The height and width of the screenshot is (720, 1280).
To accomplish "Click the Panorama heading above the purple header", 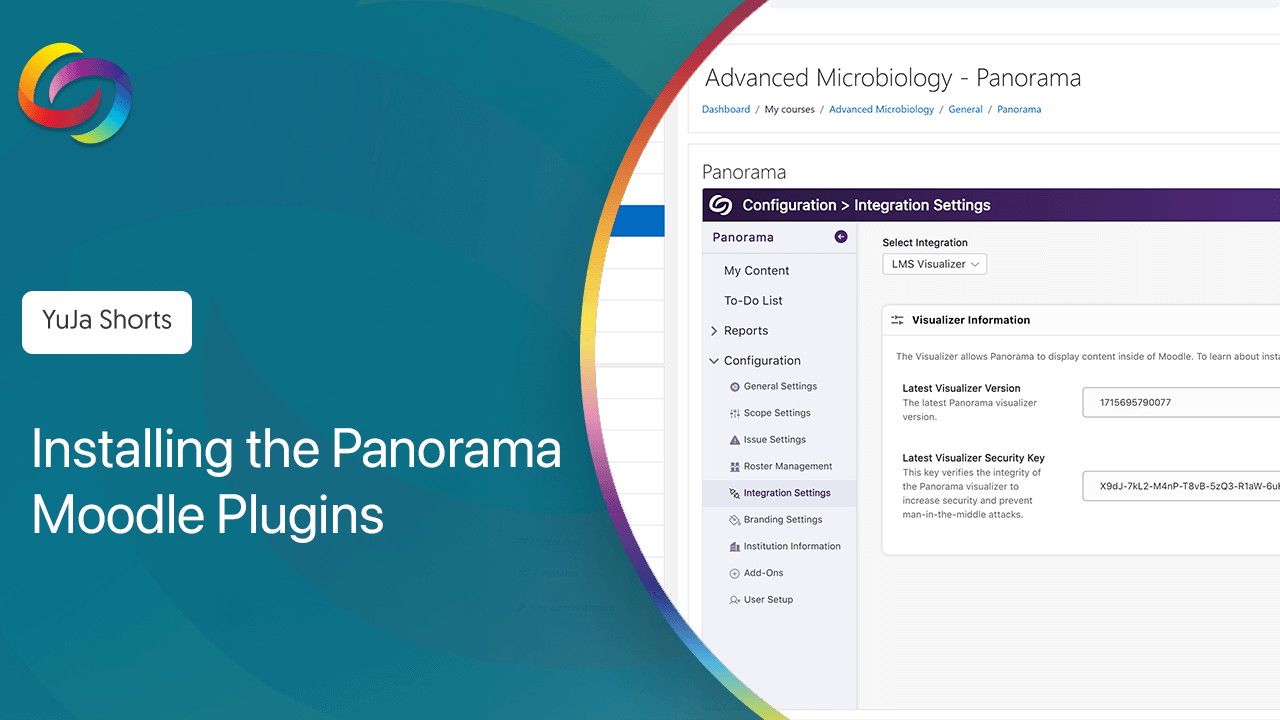I will coord(744,172).
